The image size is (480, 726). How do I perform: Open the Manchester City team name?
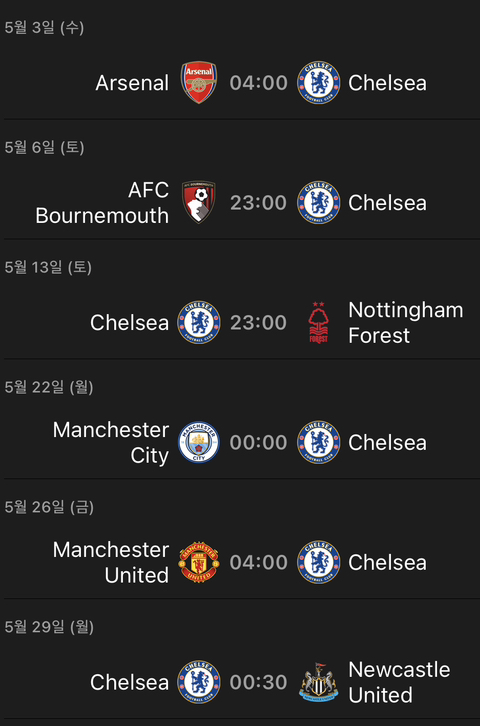point(111,443)
